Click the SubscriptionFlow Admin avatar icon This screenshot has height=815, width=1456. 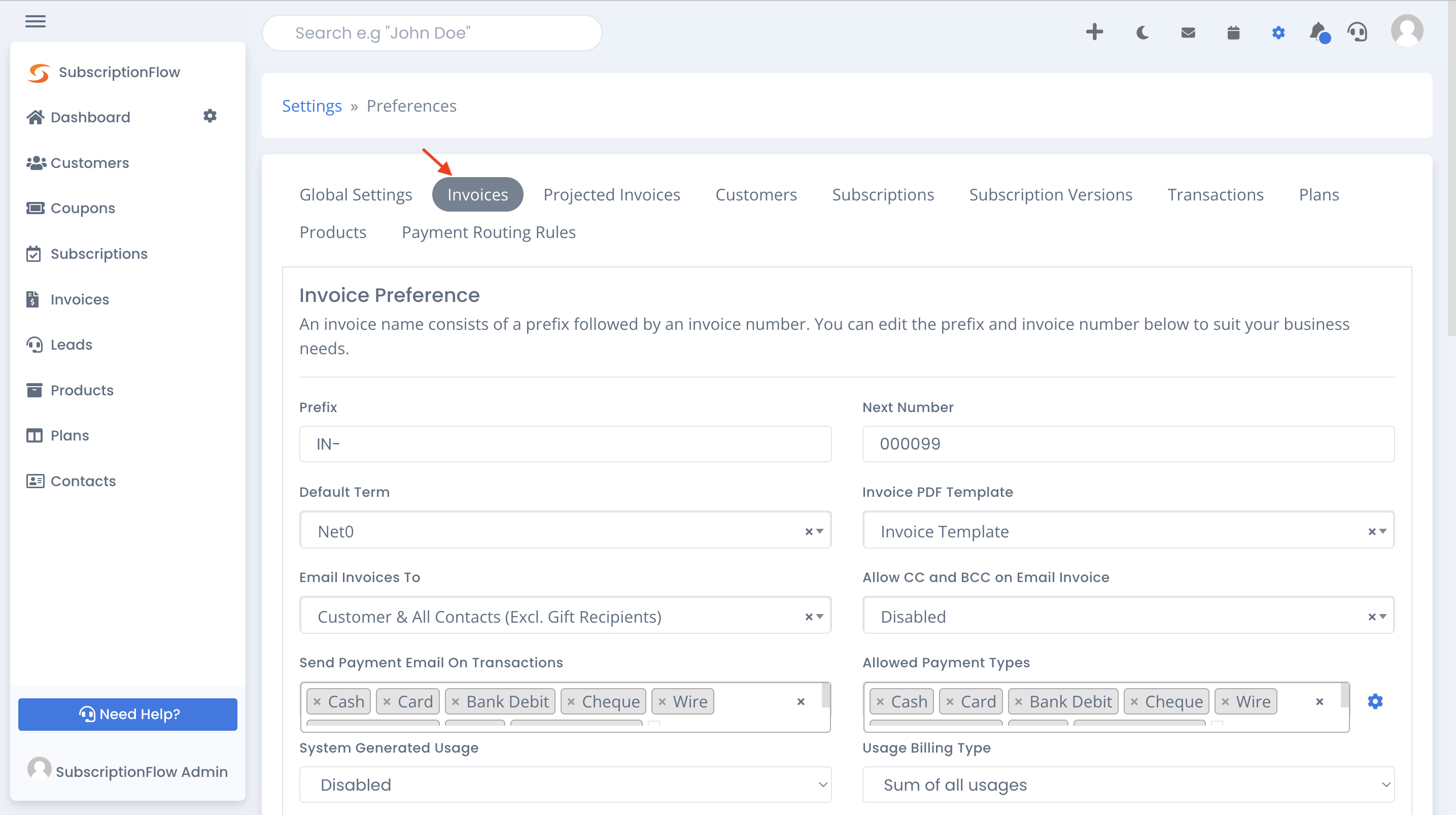(39, 769)
